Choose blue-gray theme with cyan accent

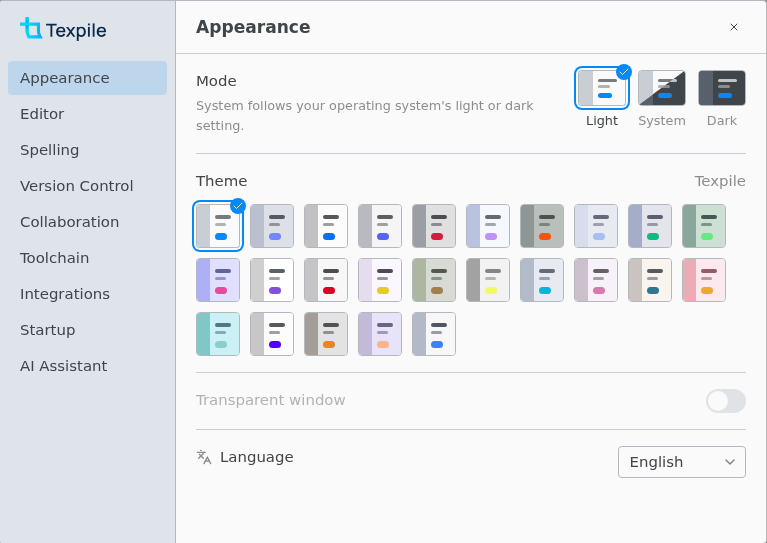coord(542,280)
